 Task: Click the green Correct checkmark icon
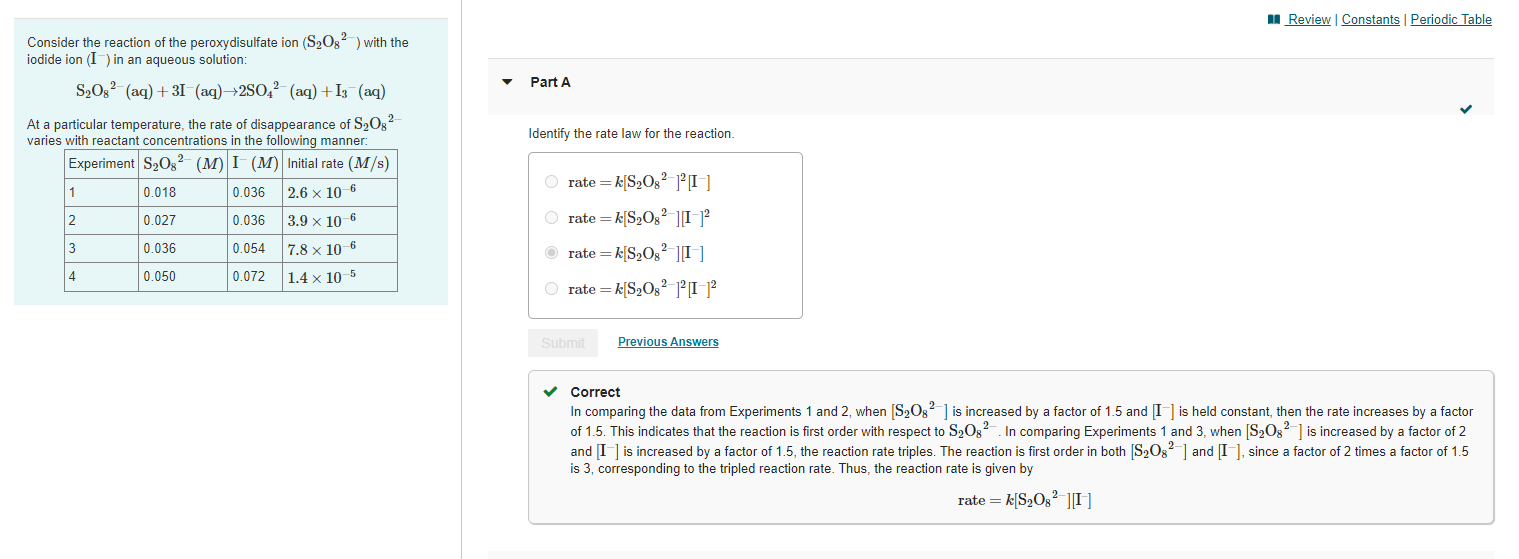550,392
